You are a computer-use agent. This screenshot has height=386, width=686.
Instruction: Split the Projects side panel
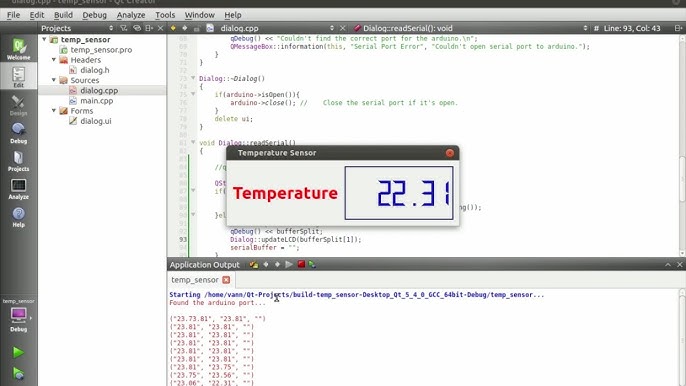click(x=149, y=28)
